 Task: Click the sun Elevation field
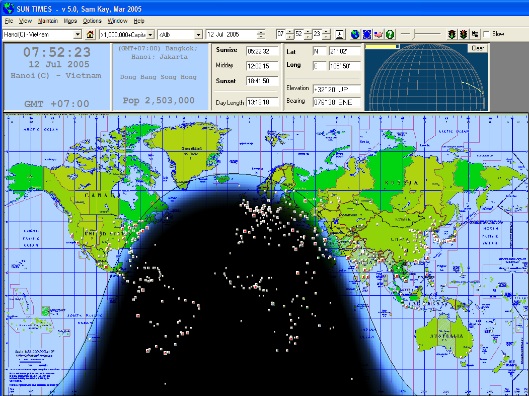coord(336,89)
